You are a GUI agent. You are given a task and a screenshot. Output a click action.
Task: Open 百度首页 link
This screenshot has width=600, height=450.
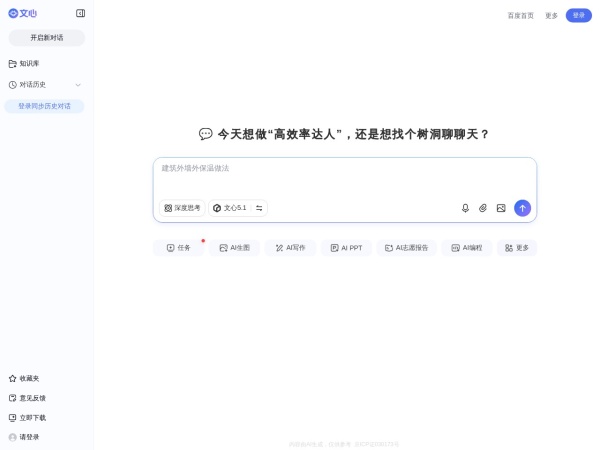tap(520, 16)
